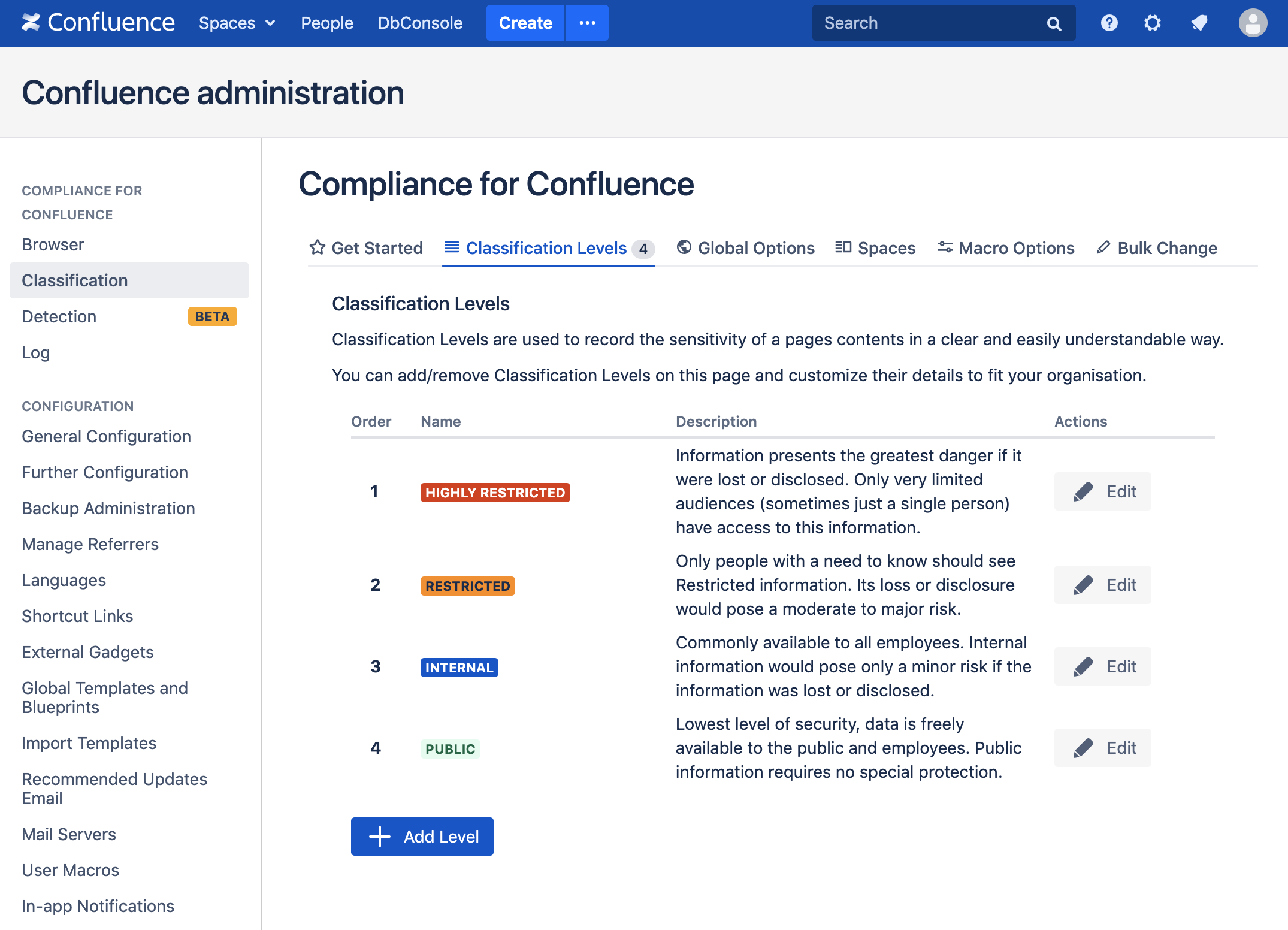1288x930 pixels.
Task: Go to the Get Started tab
Action: [x=366, y=248]
